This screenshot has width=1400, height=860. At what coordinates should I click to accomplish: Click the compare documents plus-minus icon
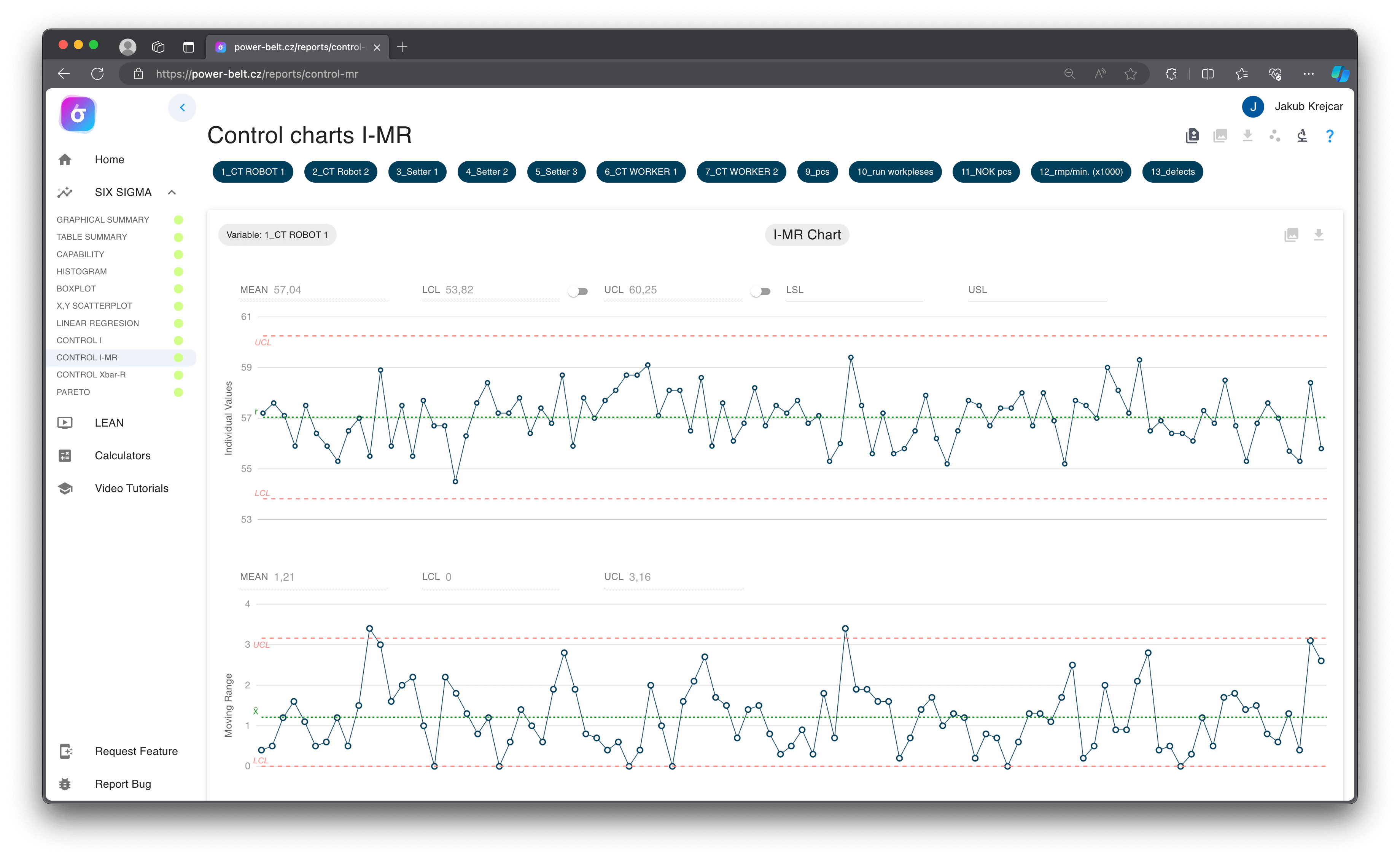tap(1192, 136)
